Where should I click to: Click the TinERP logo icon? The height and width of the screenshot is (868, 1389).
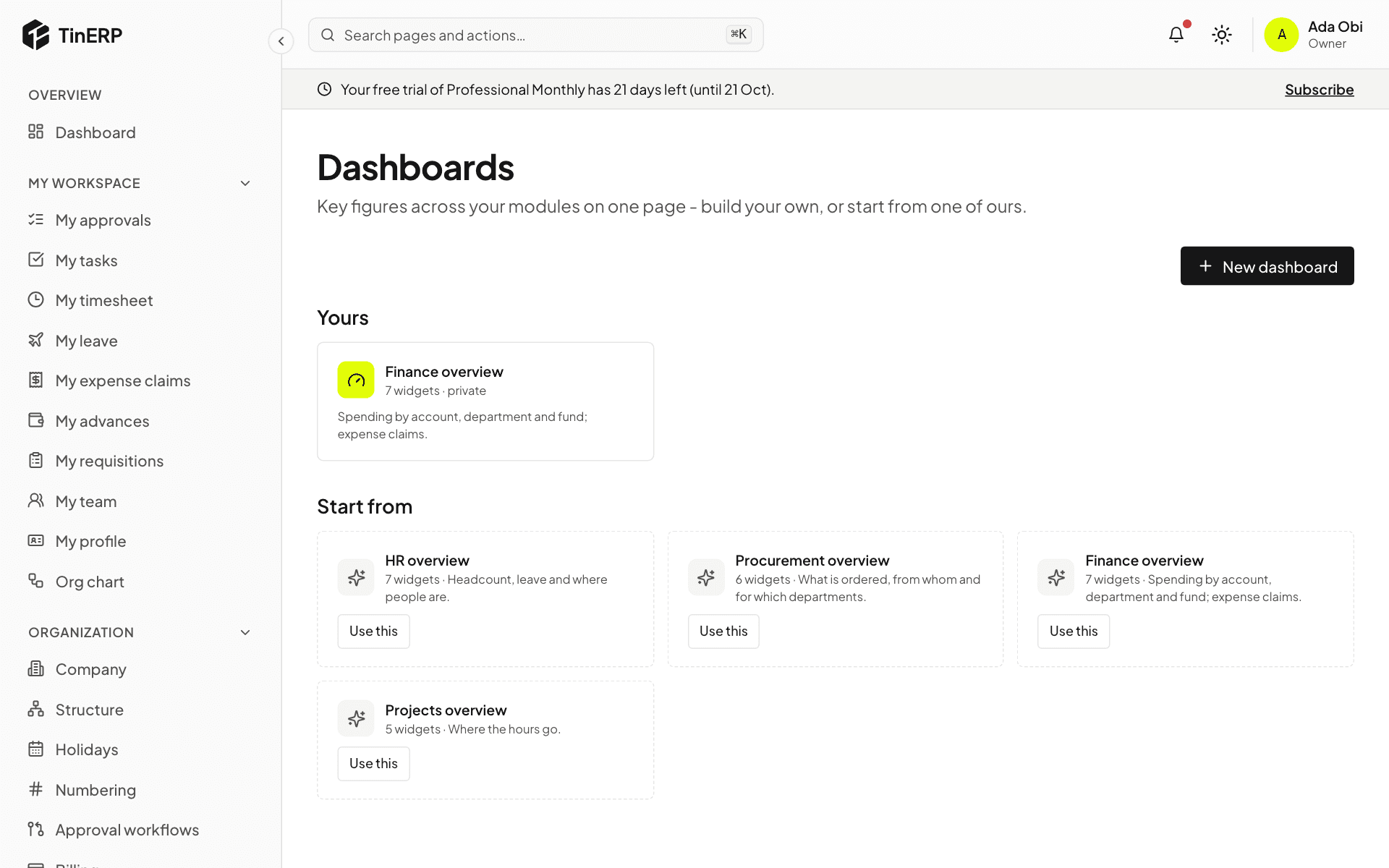(x=35, y=35)
